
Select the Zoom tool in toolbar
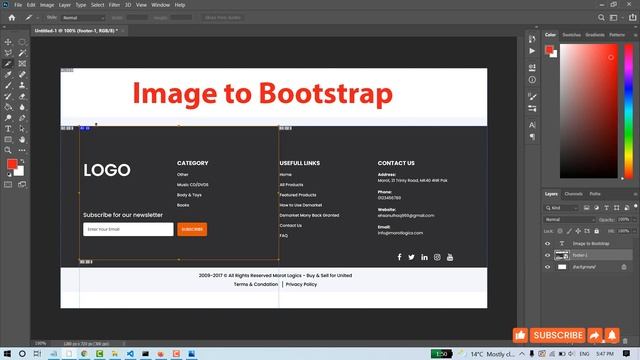pos(8,151)
